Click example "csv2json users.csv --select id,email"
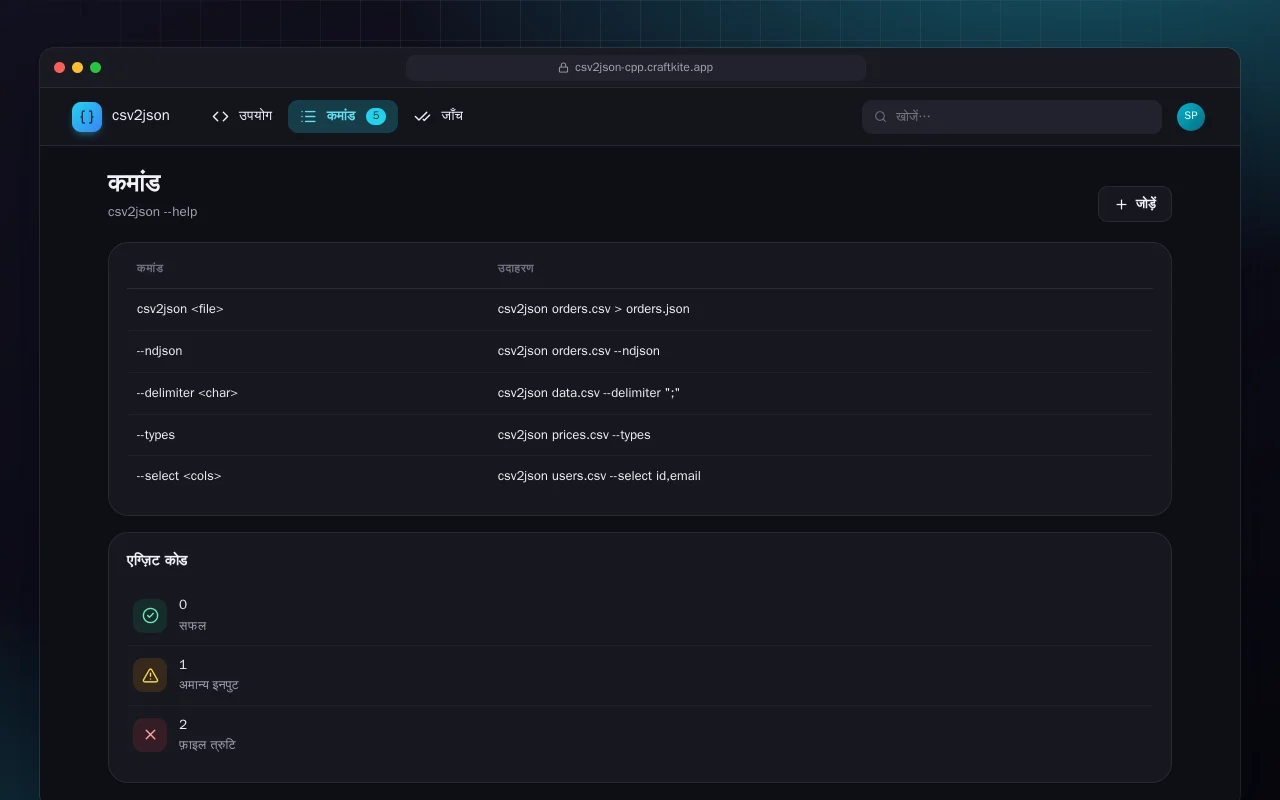This screenshot has height=800, width=1280. pos(599,476)
